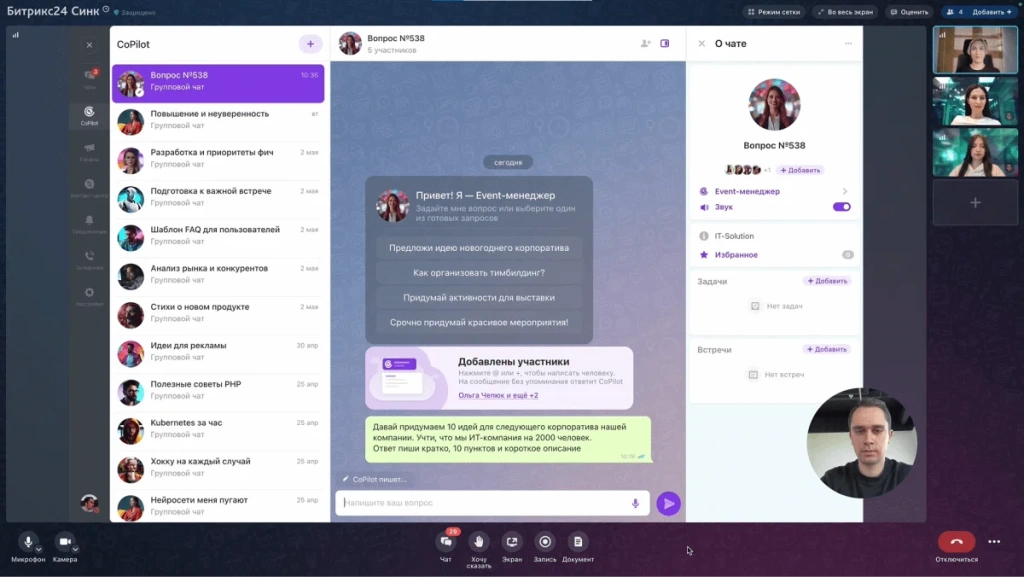Click the voice input microphone in message field
1024x577 pixels.
click(635, 503)
